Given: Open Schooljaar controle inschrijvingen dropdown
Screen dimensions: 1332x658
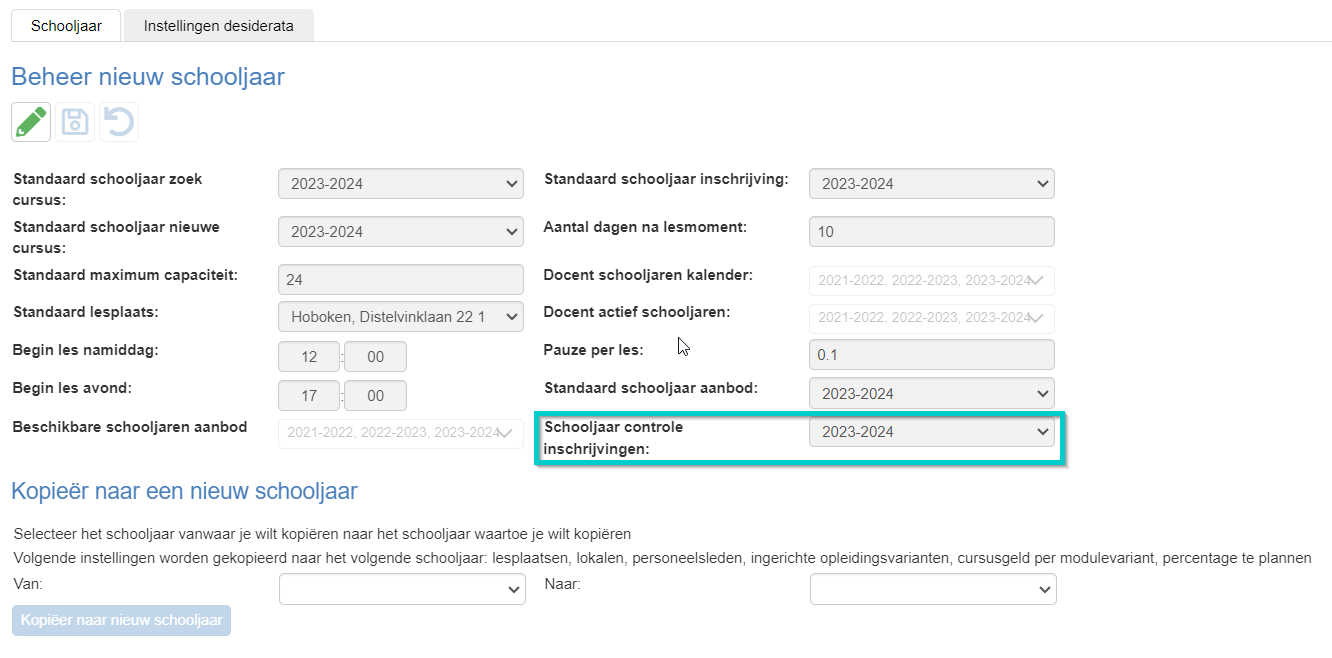Looking at the screenshot, I should click(x=932, y=431).
